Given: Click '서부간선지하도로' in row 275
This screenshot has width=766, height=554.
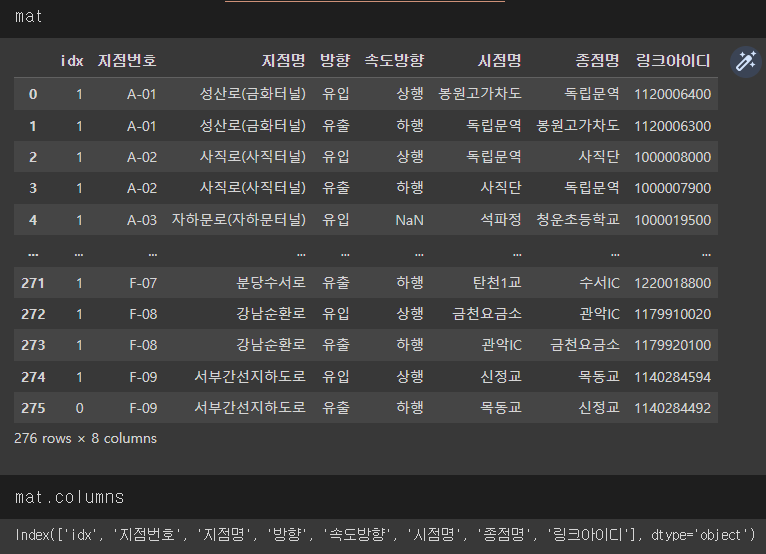Looking at the screenshot, I should click(250, 408).
